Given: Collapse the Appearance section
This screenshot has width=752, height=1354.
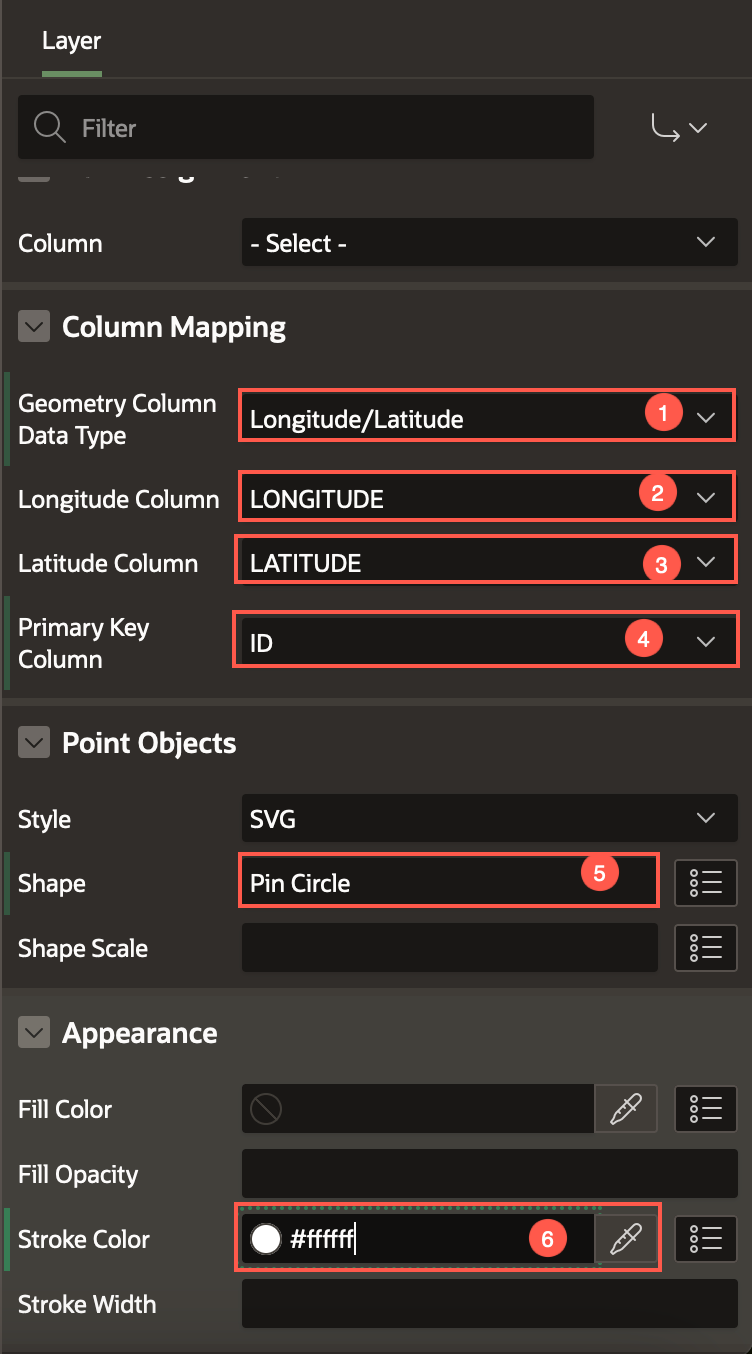Looking at the screenshot, I should click(x=34, y=1033).
